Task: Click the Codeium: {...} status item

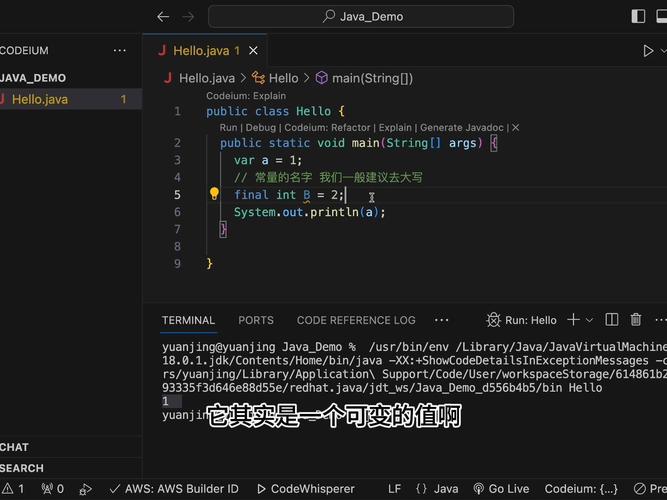Action: [581, 489]
